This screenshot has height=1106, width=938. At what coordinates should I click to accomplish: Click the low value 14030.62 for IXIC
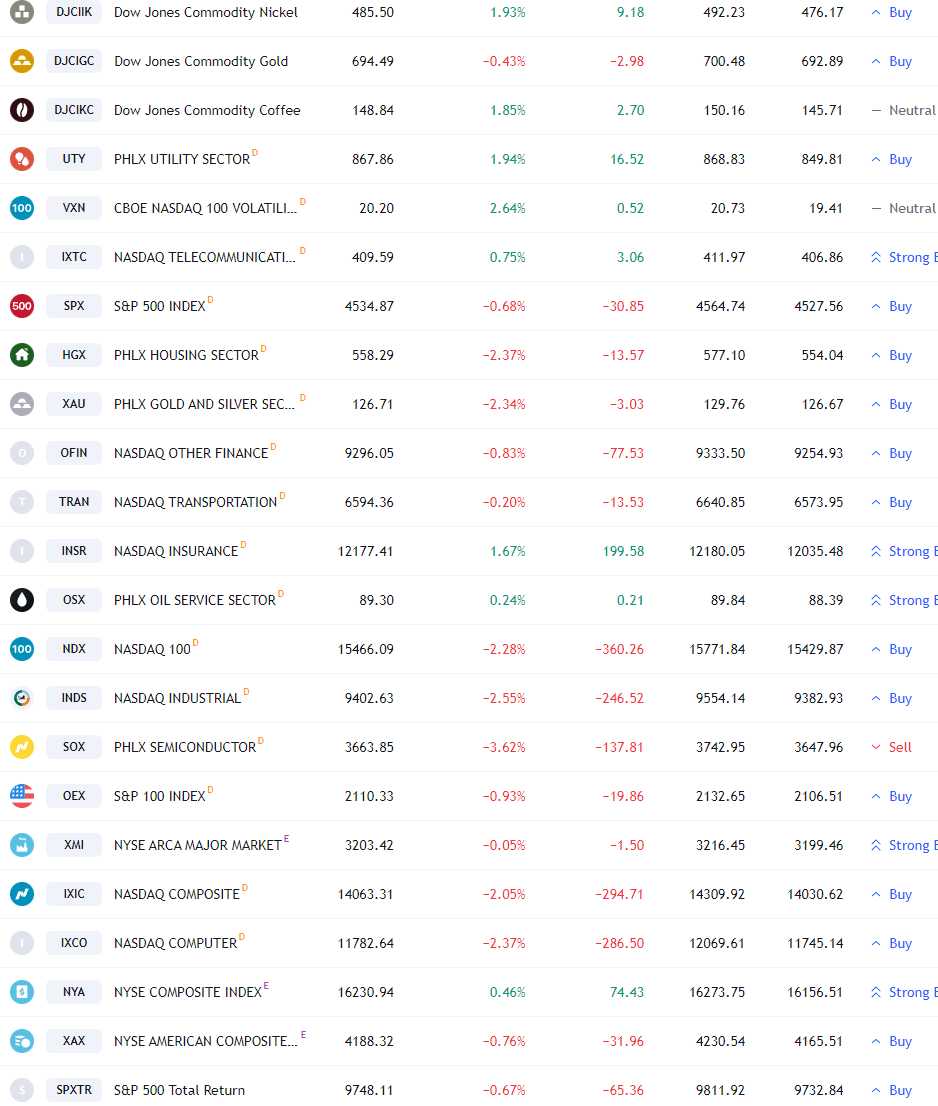tap(815, 894)
